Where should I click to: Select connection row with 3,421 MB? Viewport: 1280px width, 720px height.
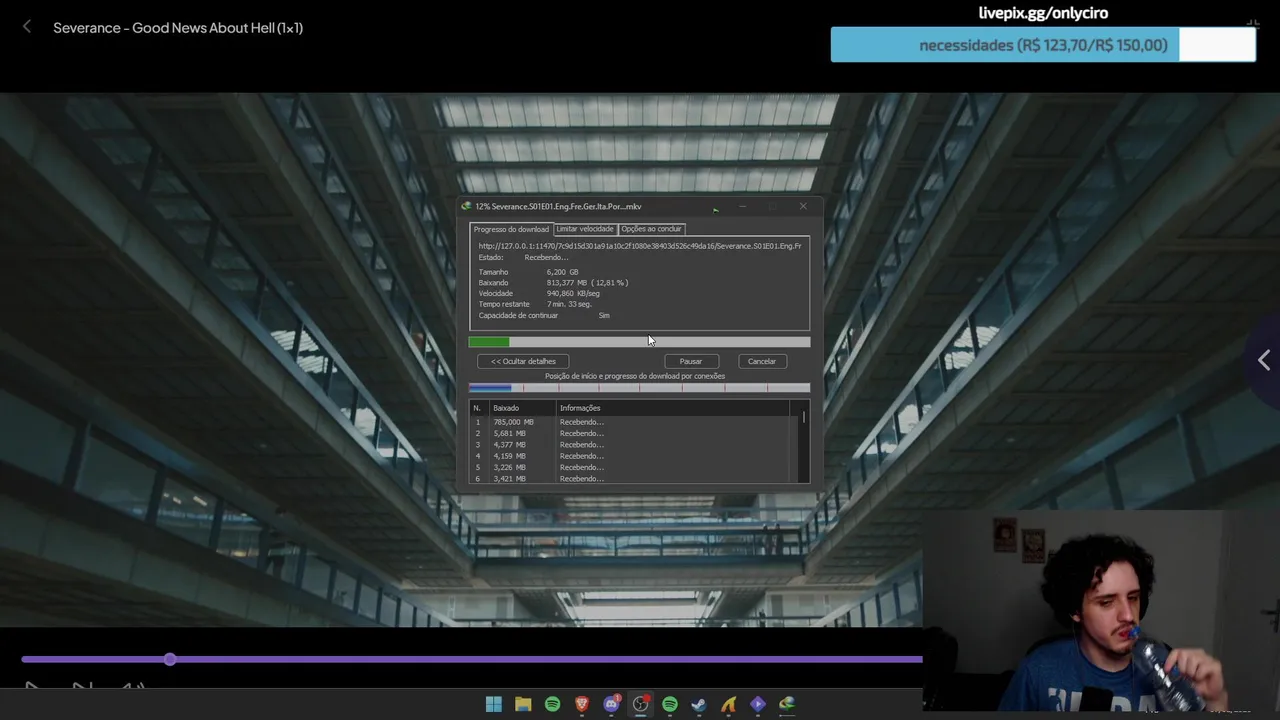(x=634, y=479)
